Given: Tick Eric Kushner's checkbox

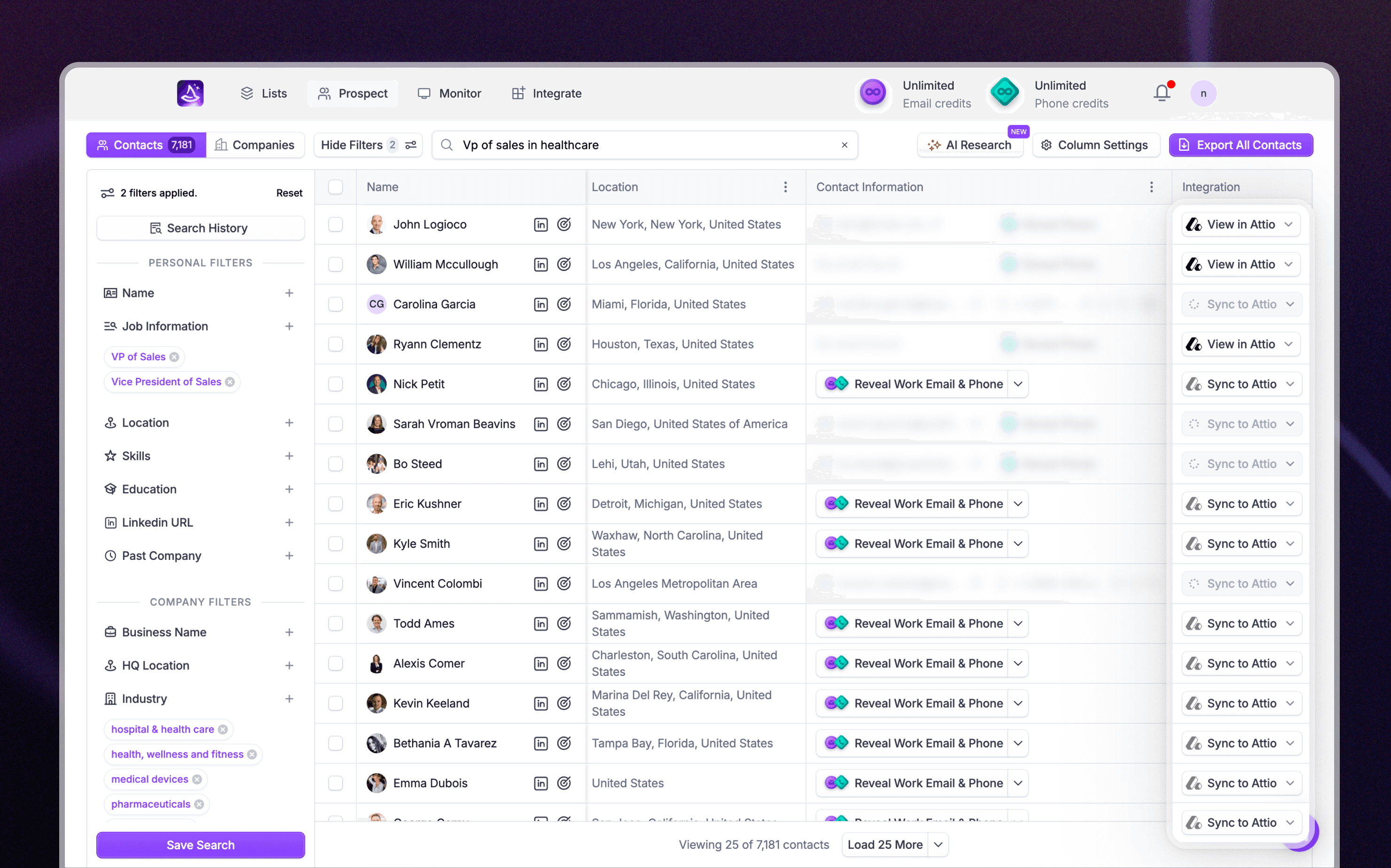Looking at the screenshot, I should point(336,504).
